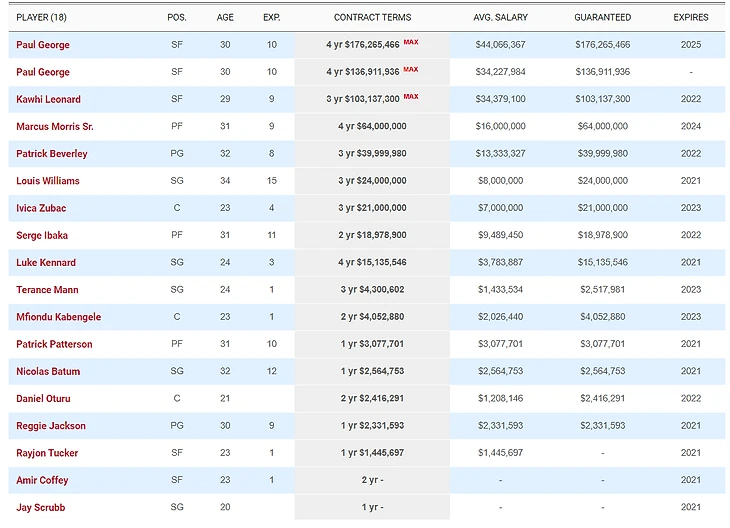
Task: Open Paul George's $136,911,936 contract row link
Action: [x=43, y=72]
